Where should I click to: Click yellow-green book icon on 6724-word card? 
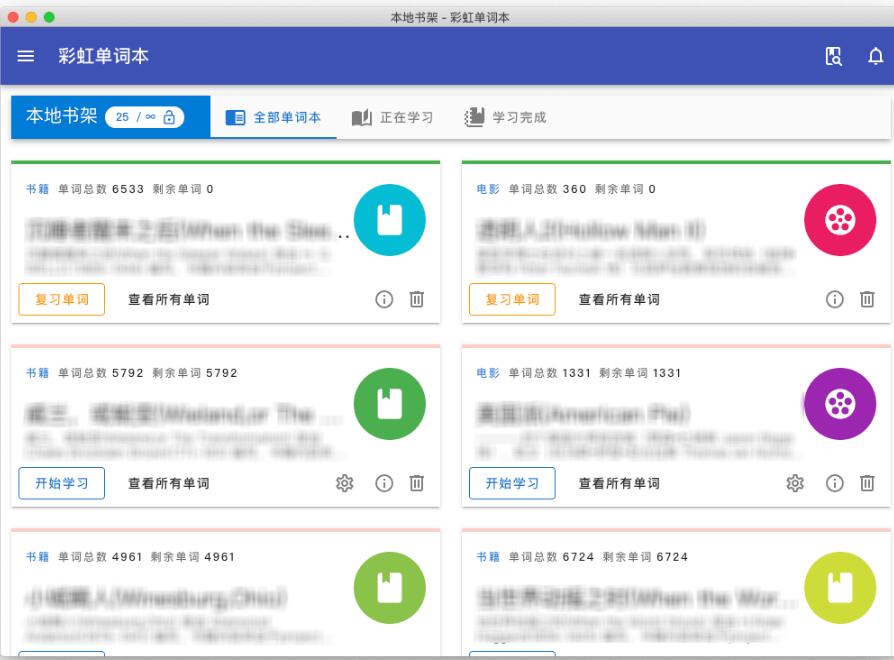point(840,588)
